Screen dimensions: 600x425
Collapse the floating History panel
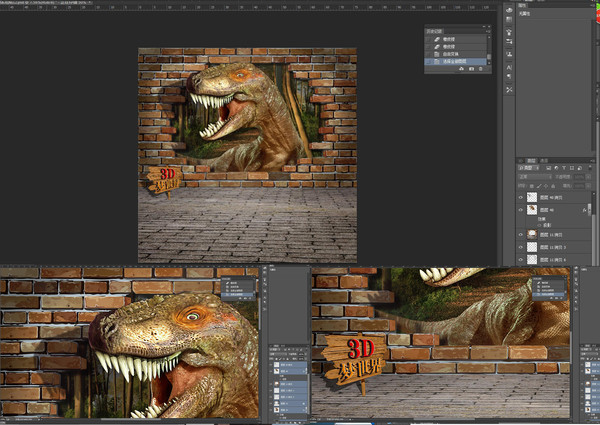pos(484,26)
